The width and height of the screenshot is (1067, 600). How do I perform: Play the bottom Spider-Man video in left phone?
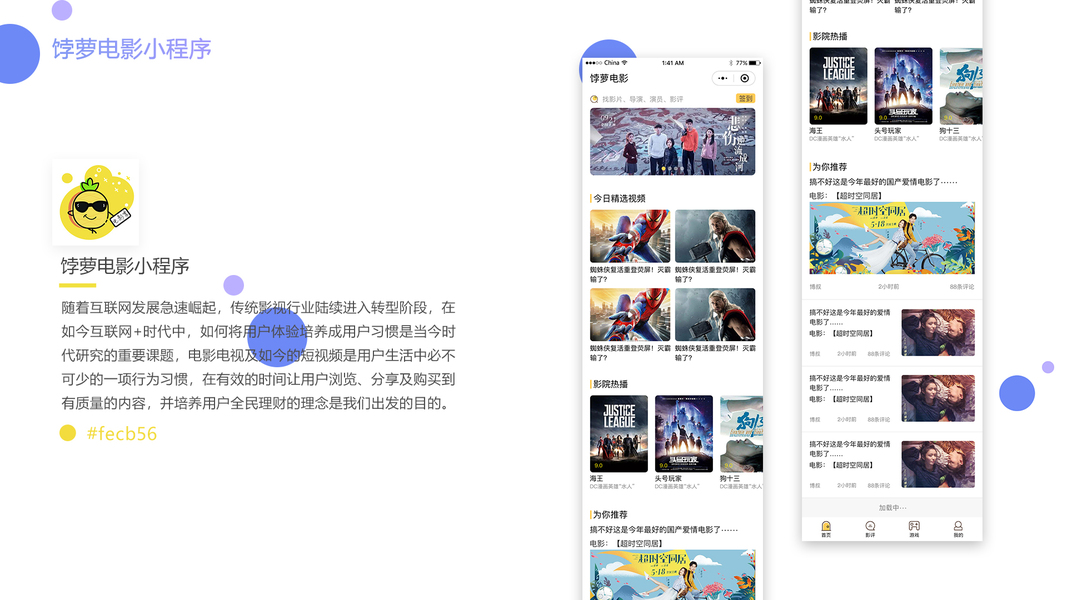(x=630, y=314)
